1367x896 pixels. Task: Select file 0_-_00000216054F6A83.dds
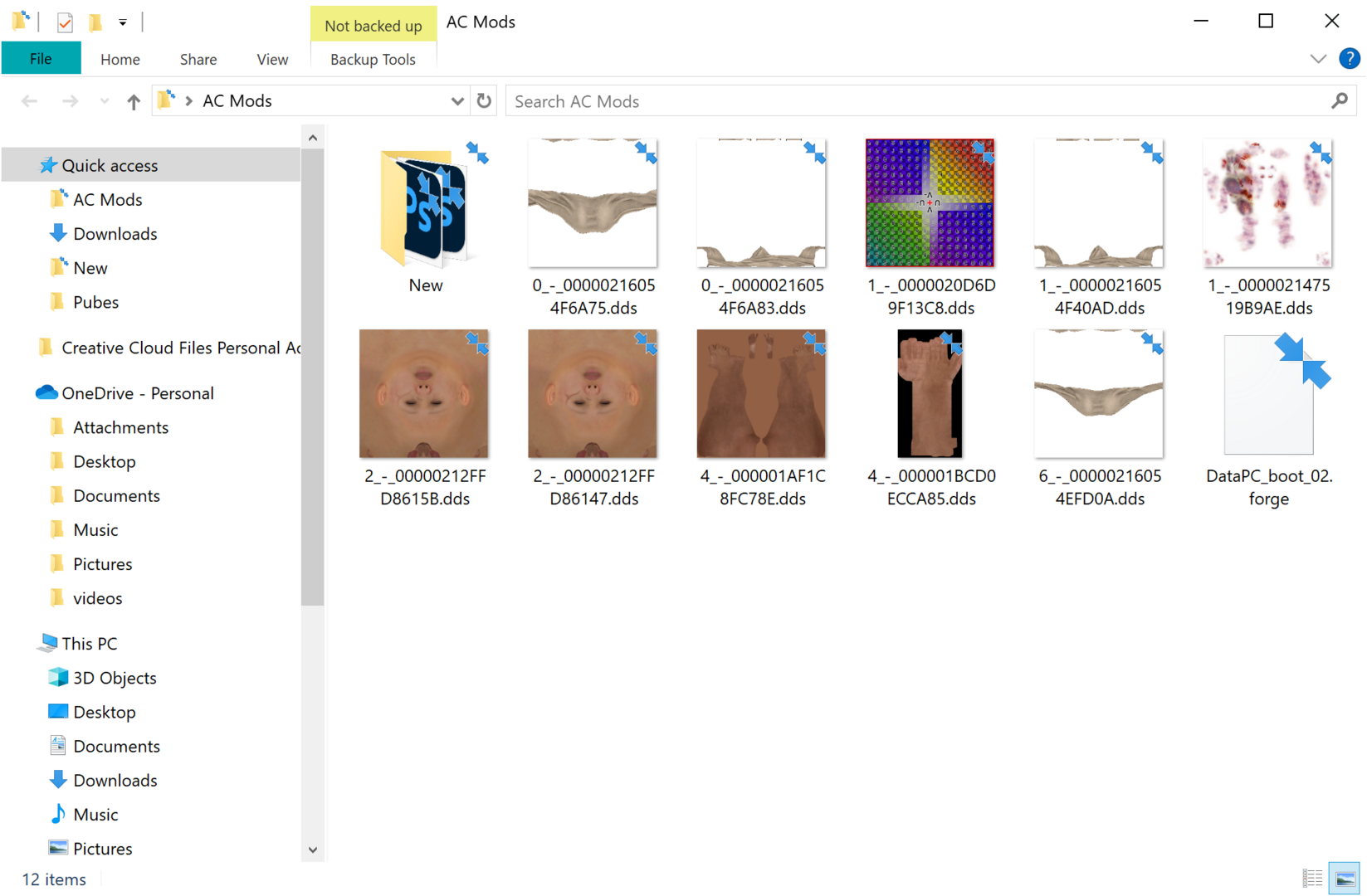point(762,228)
